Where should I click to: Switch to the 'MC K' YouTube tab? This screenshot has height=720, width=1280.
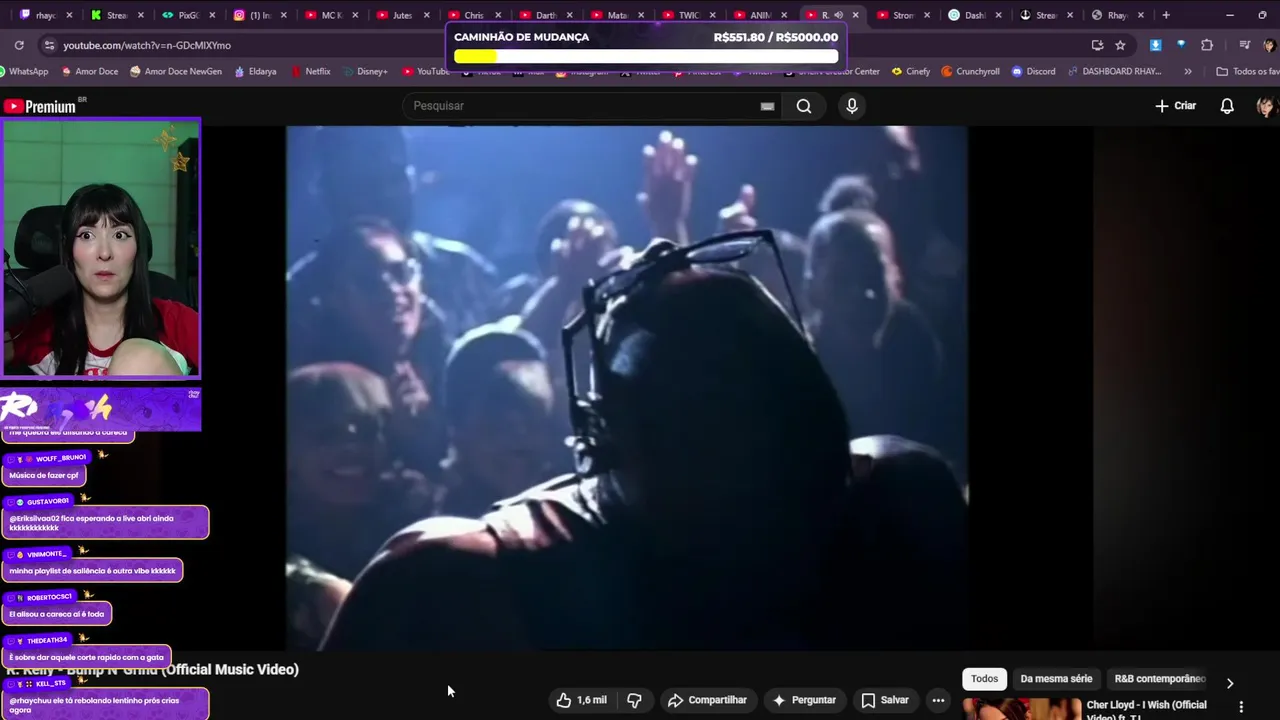click(330, 15)
